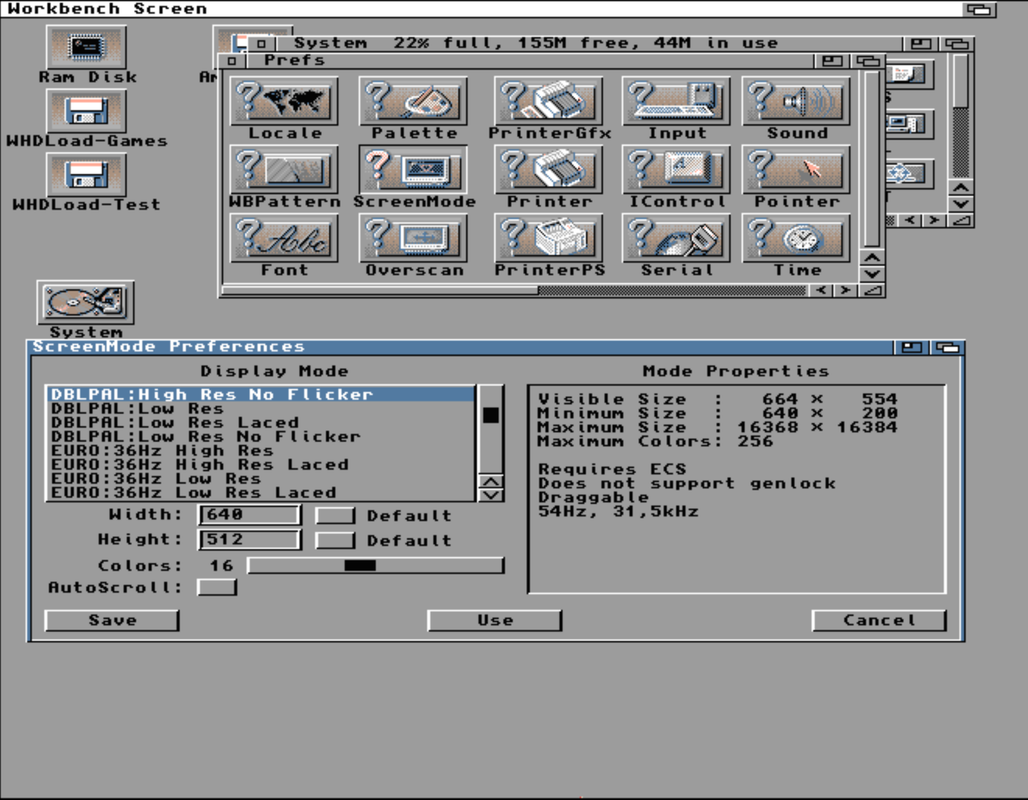Close the Prefs window

click(x=231, y=61)
